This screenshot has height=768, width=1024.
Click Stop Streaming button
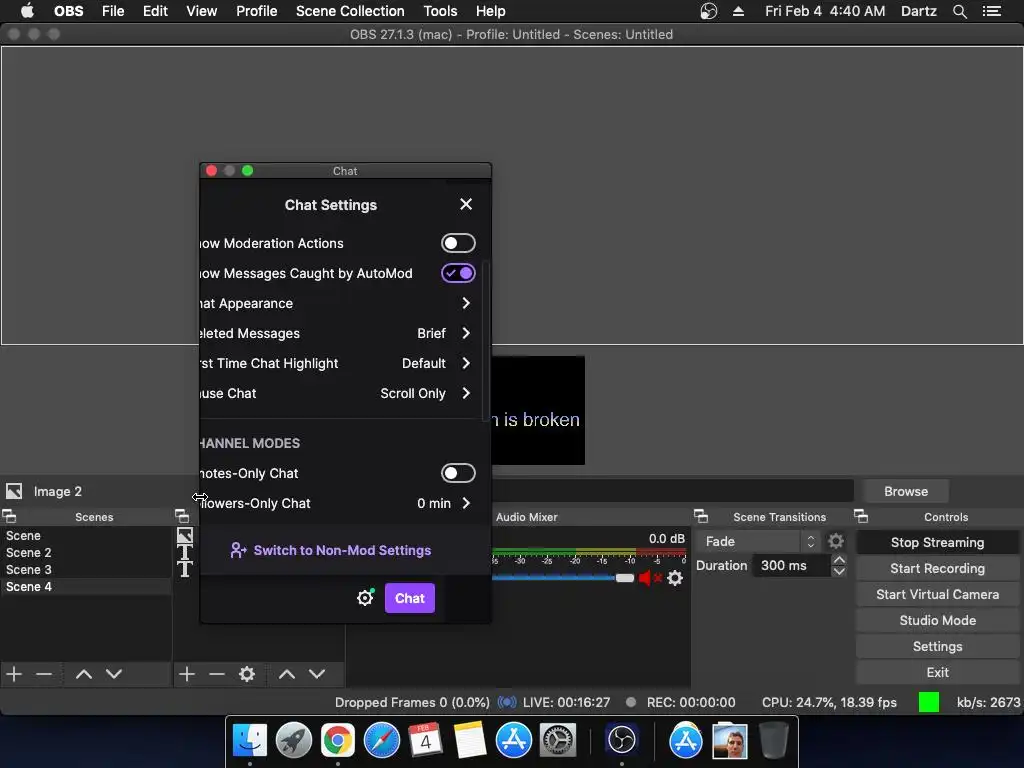coord(937,542)
